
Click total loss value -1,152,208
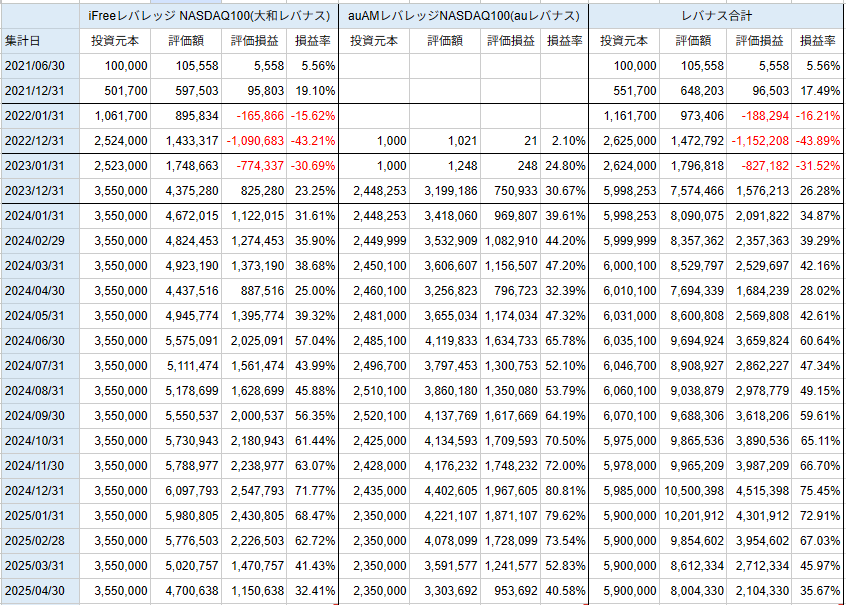coord(760,141)
